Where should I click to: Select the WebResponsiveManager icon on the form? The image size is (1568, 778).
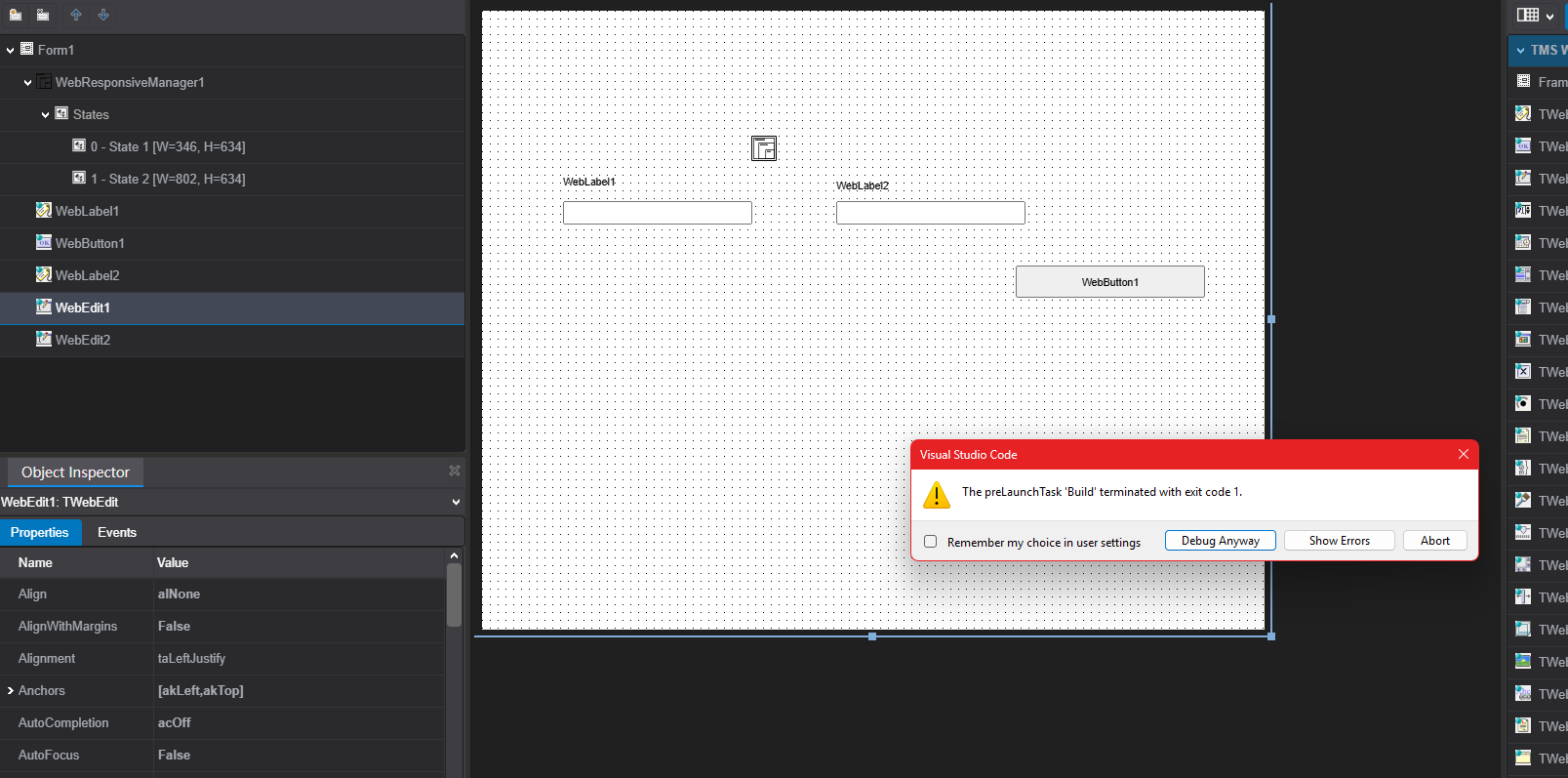tap(763, 148)
